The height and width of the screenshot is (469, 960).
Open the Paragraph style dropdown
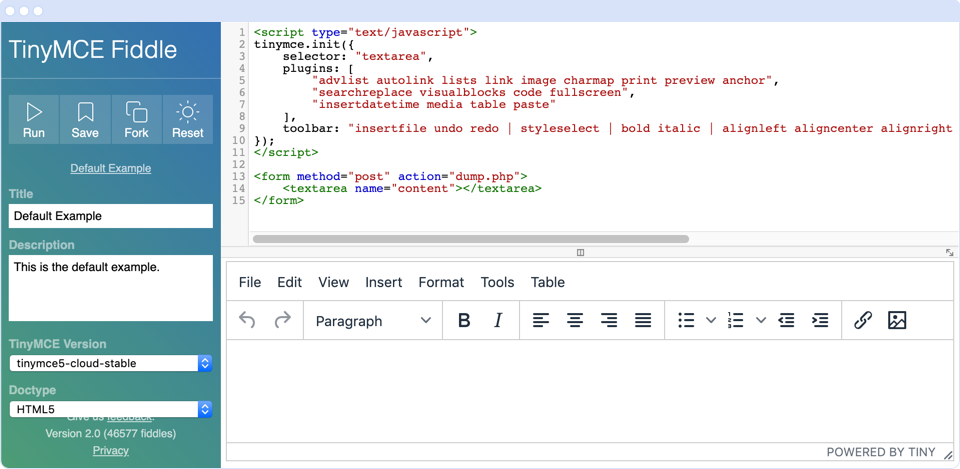[x=373, y=321]
